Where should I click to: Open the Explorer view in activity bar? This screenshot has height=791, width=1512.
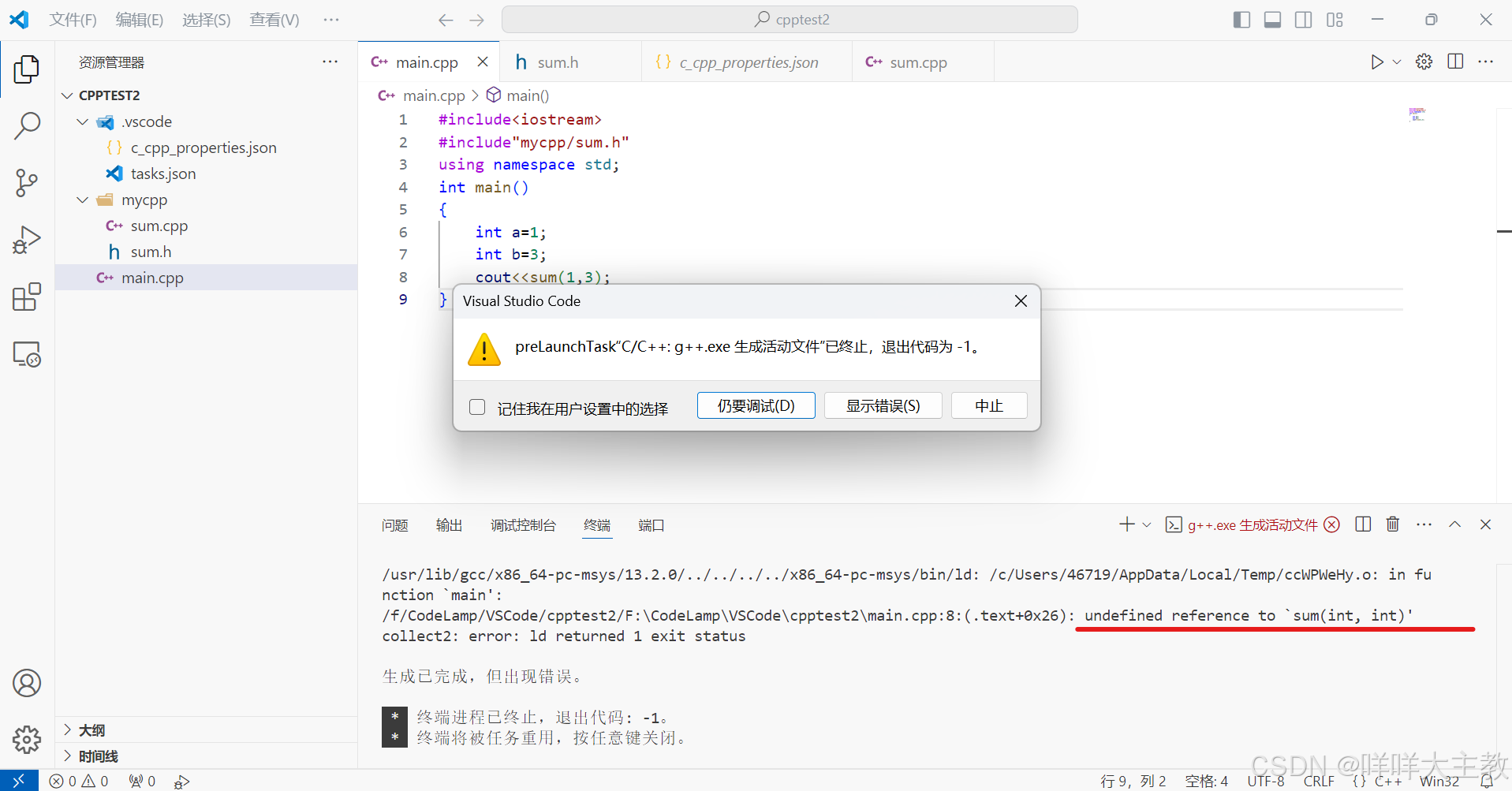(27, 69)
